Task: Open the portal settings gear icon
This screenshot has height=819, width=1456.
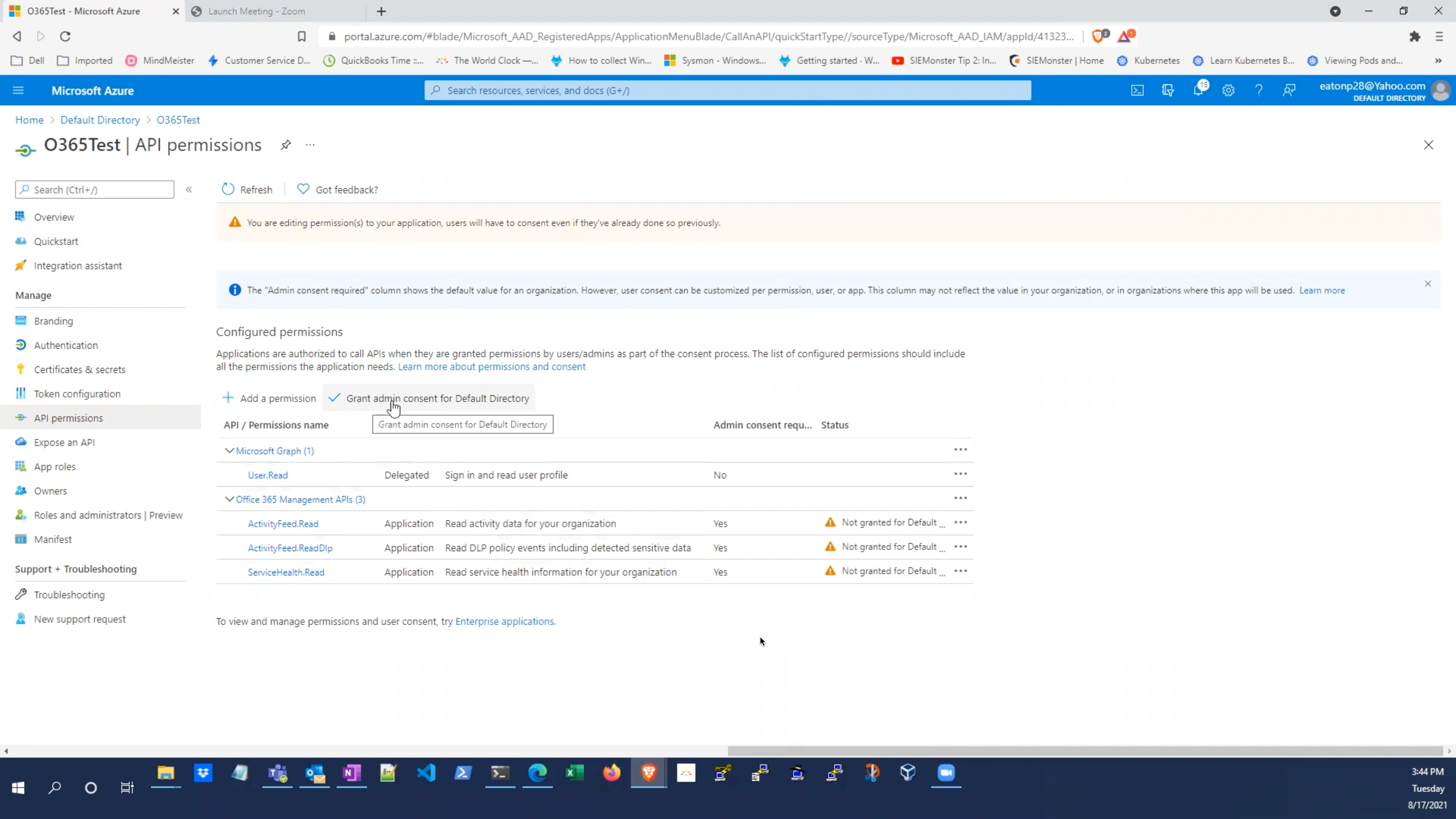Action: click(x=1229, y=90)
